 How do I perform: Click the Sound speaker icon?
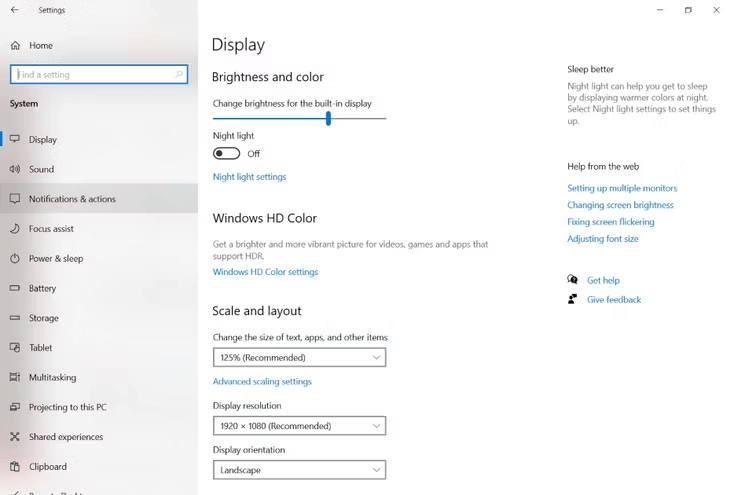point(15,169)
